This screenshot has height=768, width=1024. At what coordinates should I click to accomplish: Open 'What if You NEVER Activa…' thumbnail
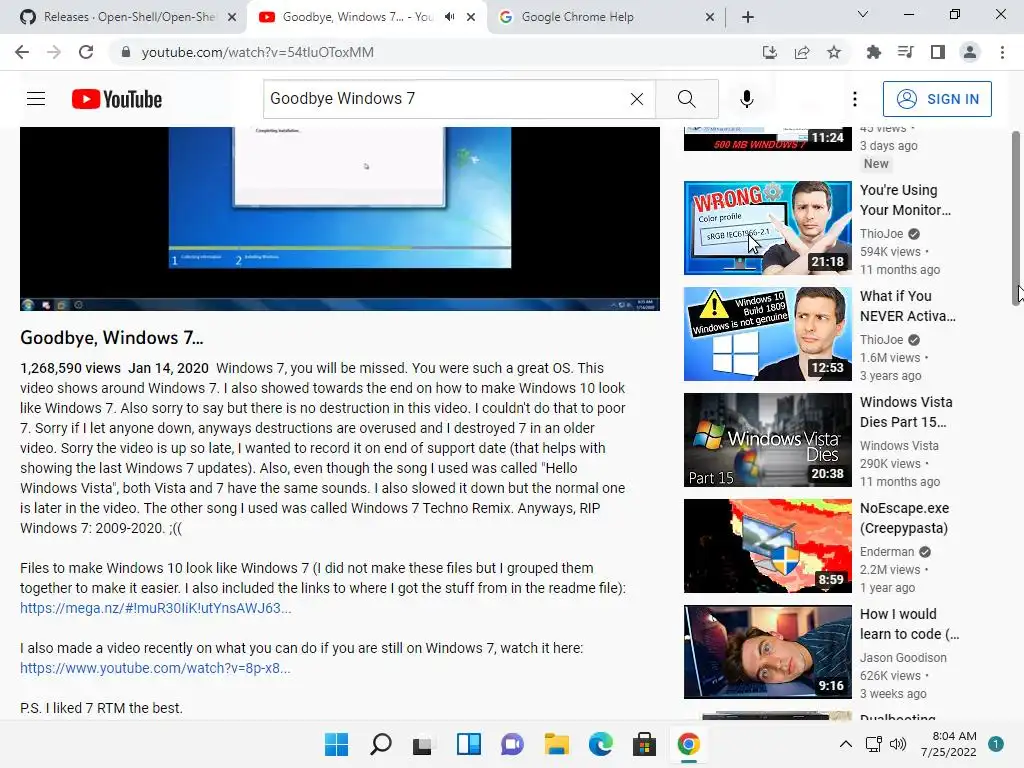point(767,334)
